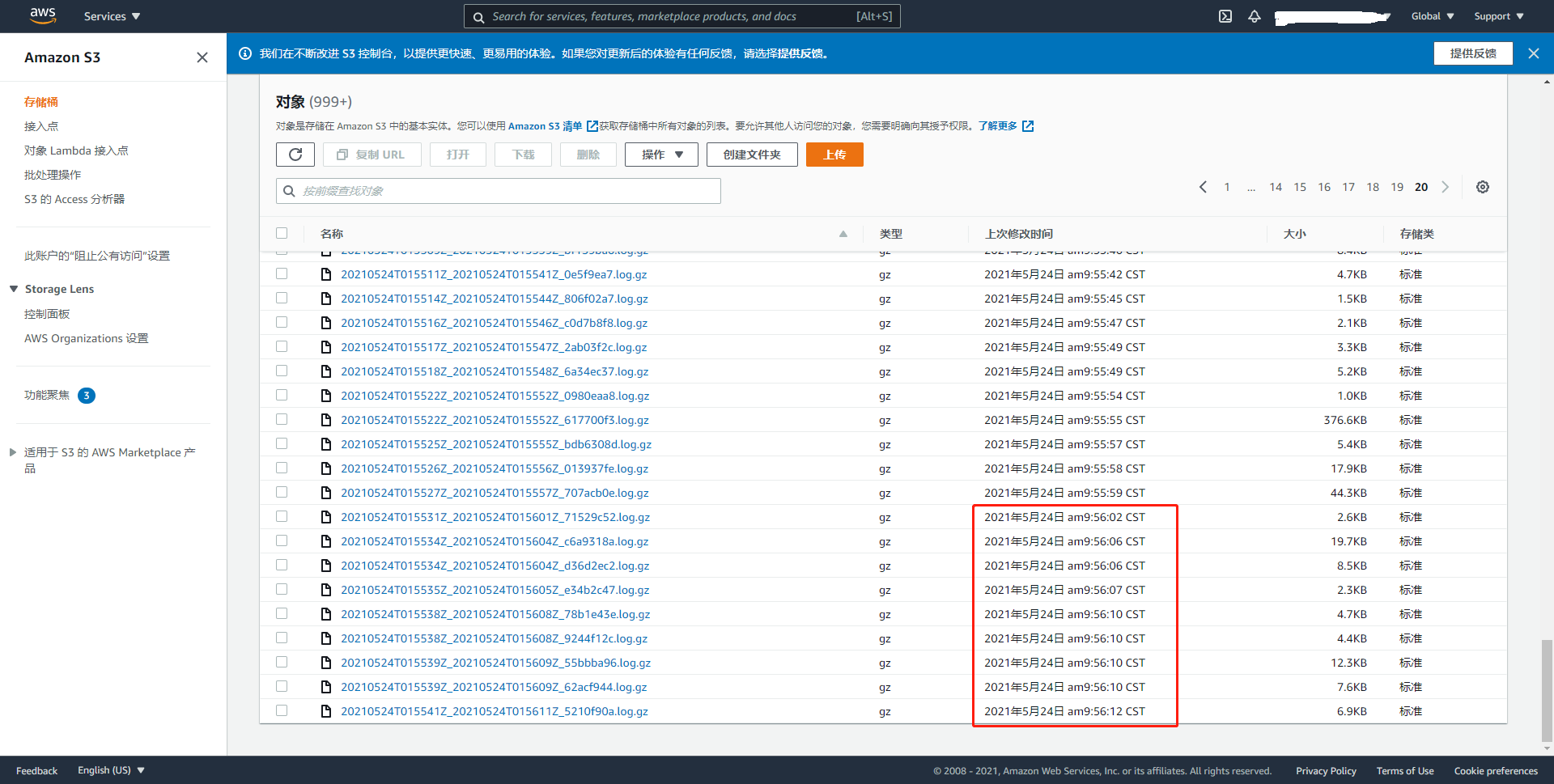This screenshot has width=1554, height=784.
Task: Open 批处理操作 in the sidebar
Action: pyautogui.click(x=53, y=175)
